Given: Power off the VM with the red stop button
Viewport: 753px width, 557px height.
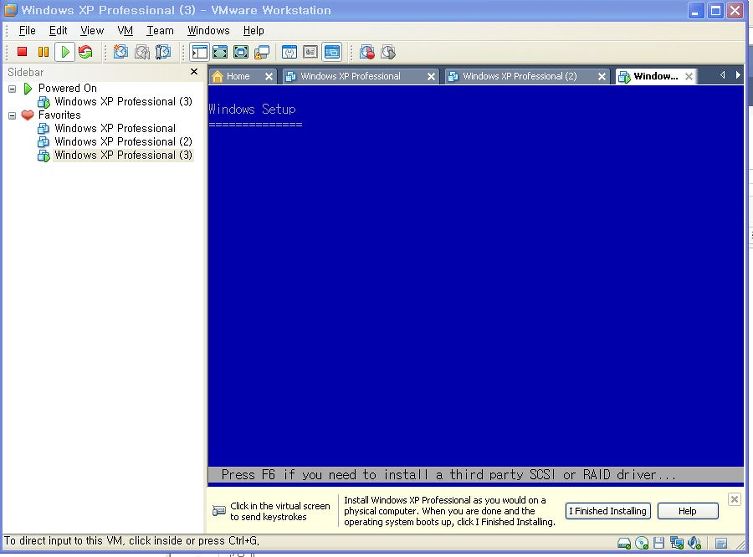Looking at the screenshot, I should point(22,52).
